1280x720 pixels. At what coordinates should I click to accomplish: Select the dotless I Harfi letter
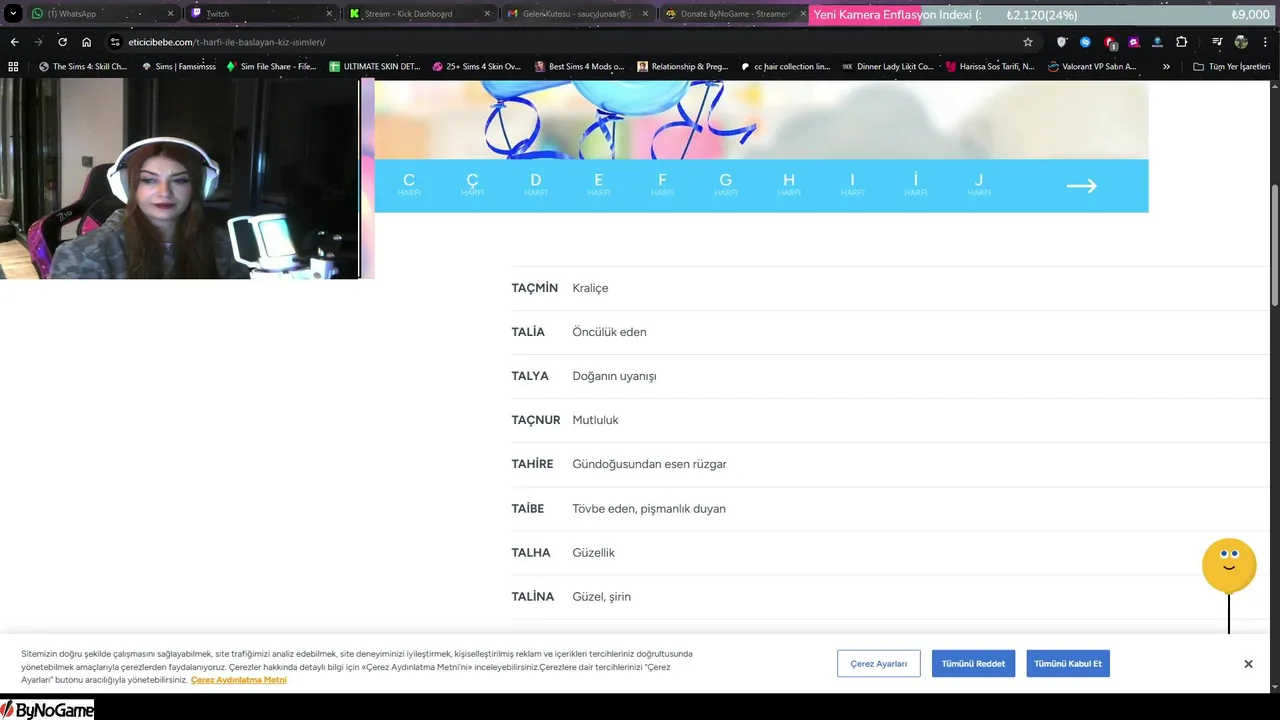tap(852, 185)
